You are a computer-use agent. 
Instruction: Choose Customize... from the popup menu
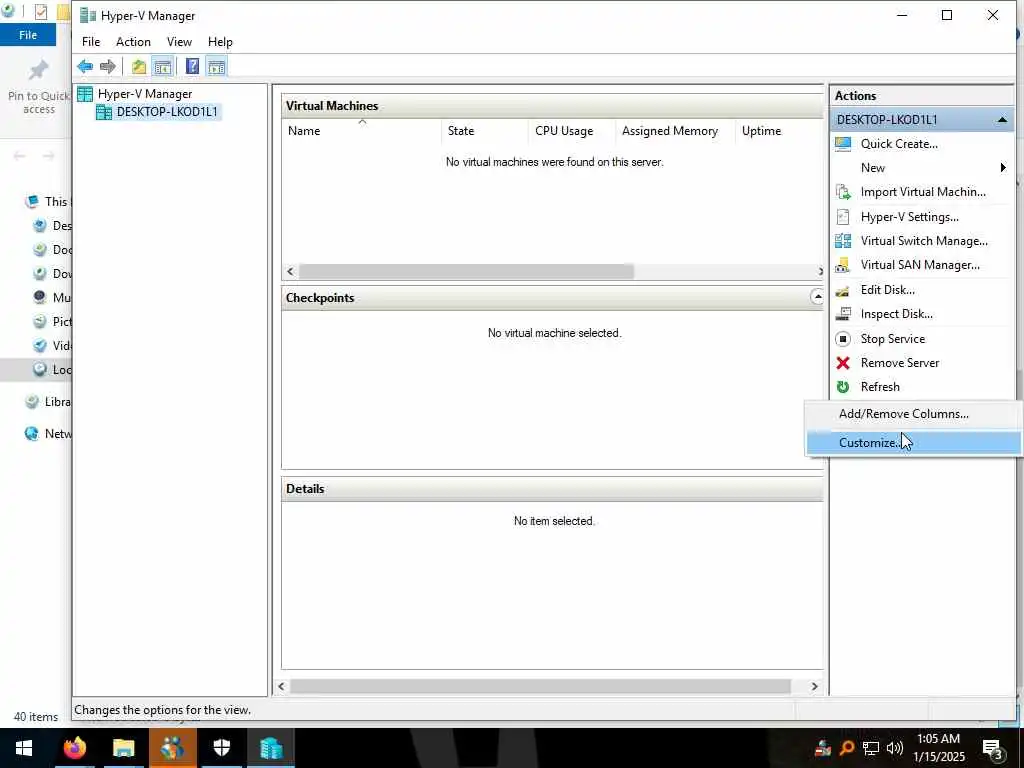[914, 443]
